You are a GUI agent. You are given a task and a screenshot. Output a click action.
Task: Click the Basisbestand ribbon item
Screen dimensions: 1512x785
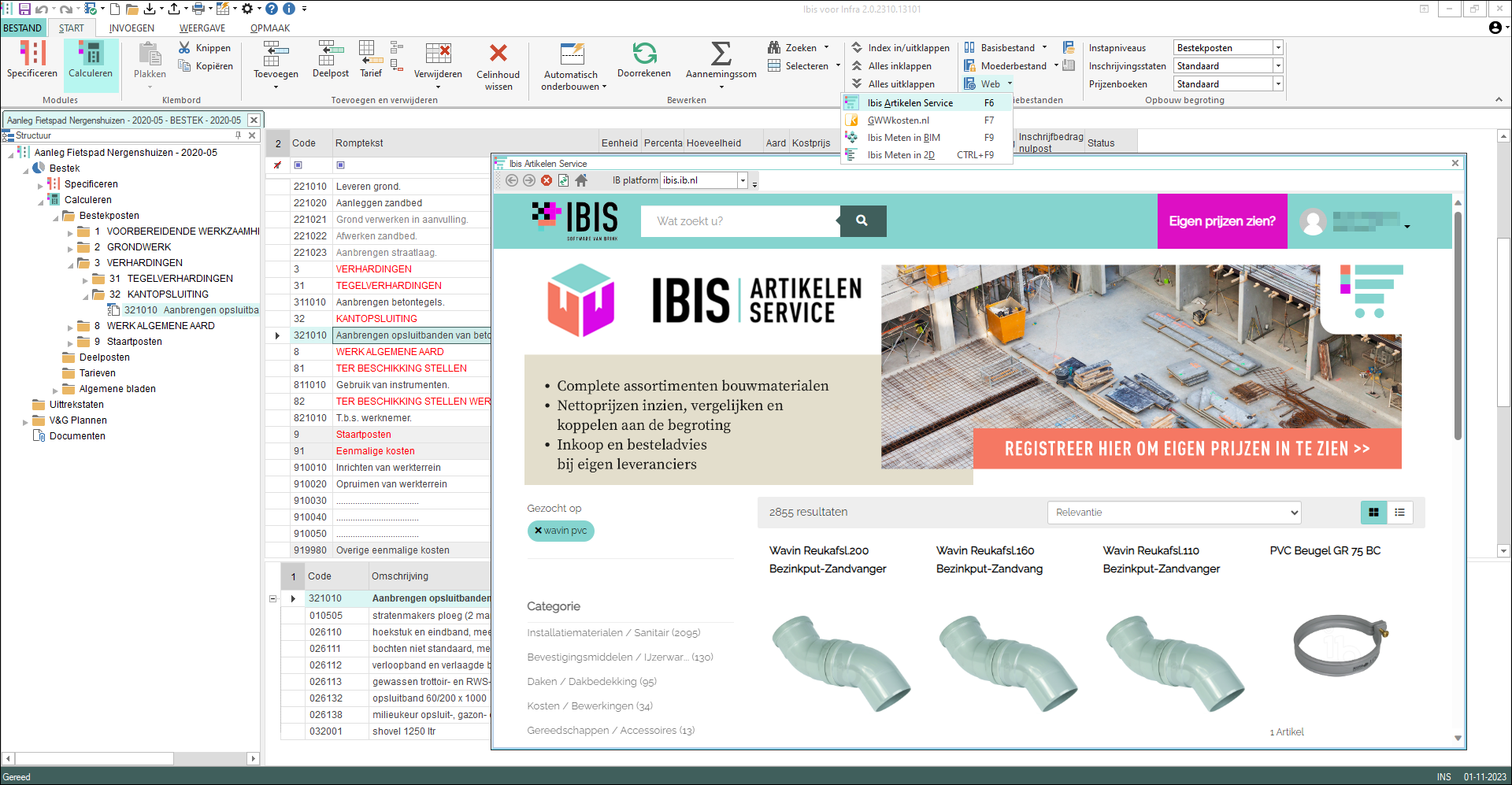pos(1006,48)
